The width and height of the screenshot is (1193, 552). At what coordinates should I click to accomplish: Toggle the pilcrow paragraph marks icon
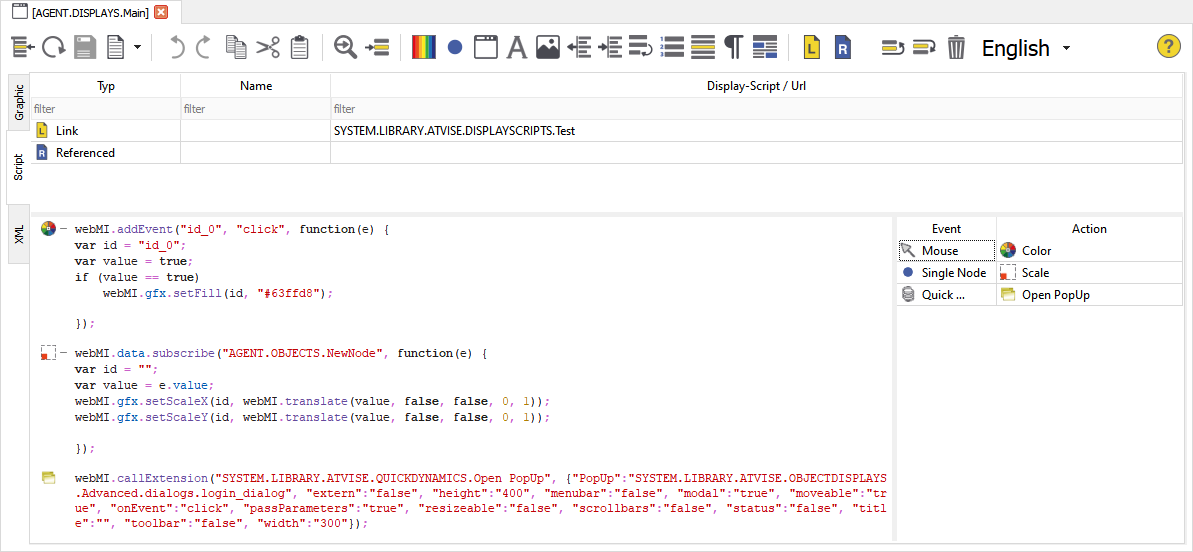coord(733,48)
